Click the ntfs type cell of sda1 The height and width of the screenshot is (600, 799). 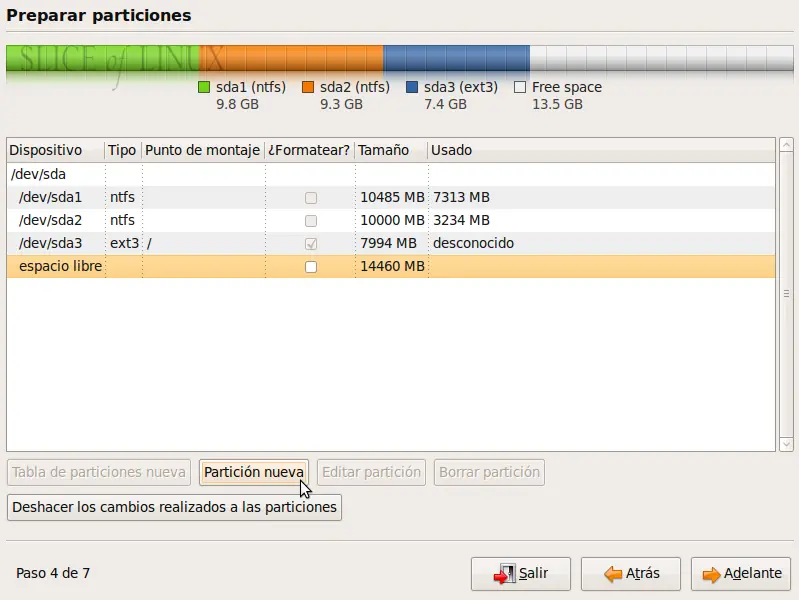point(122,197)
